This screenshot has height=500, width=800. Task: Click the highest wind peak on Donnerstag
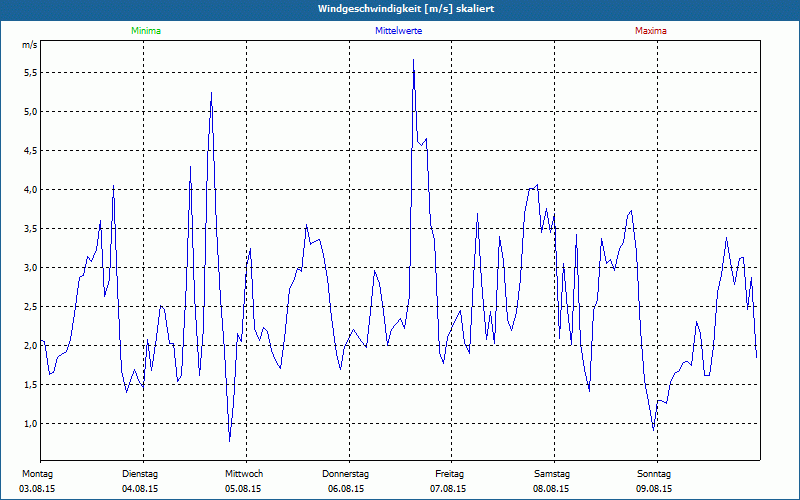[x=413, y=60]
